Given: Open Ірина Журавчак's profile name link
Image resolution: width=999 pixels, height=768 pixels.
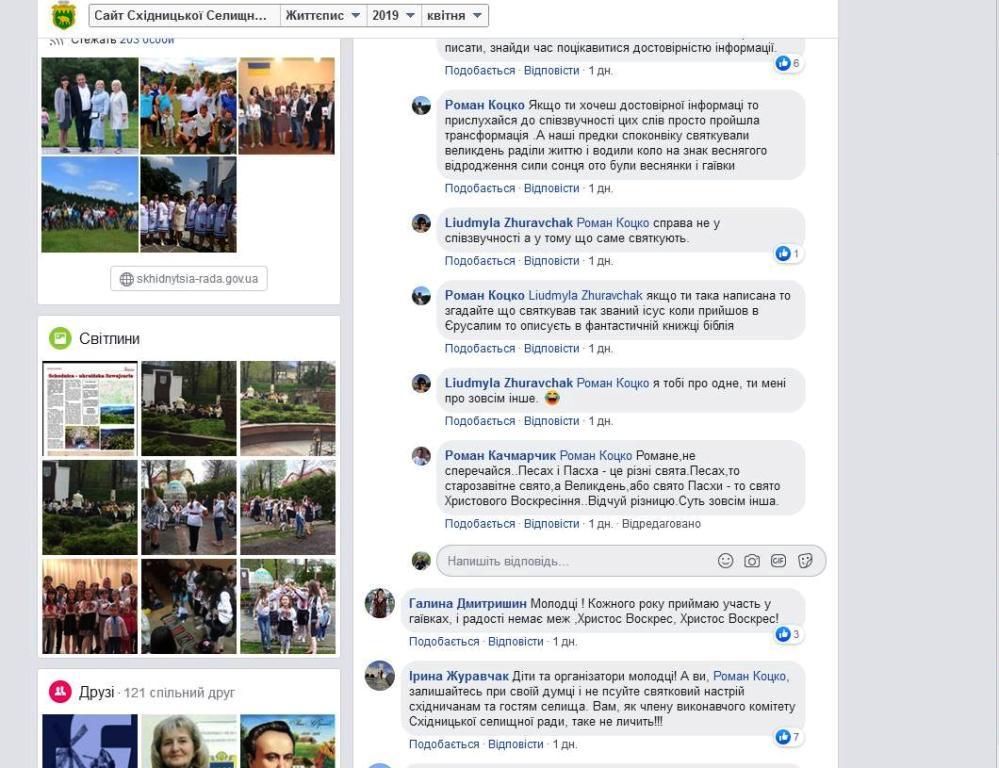Looking at the screenshot, I should coord(459,676).
